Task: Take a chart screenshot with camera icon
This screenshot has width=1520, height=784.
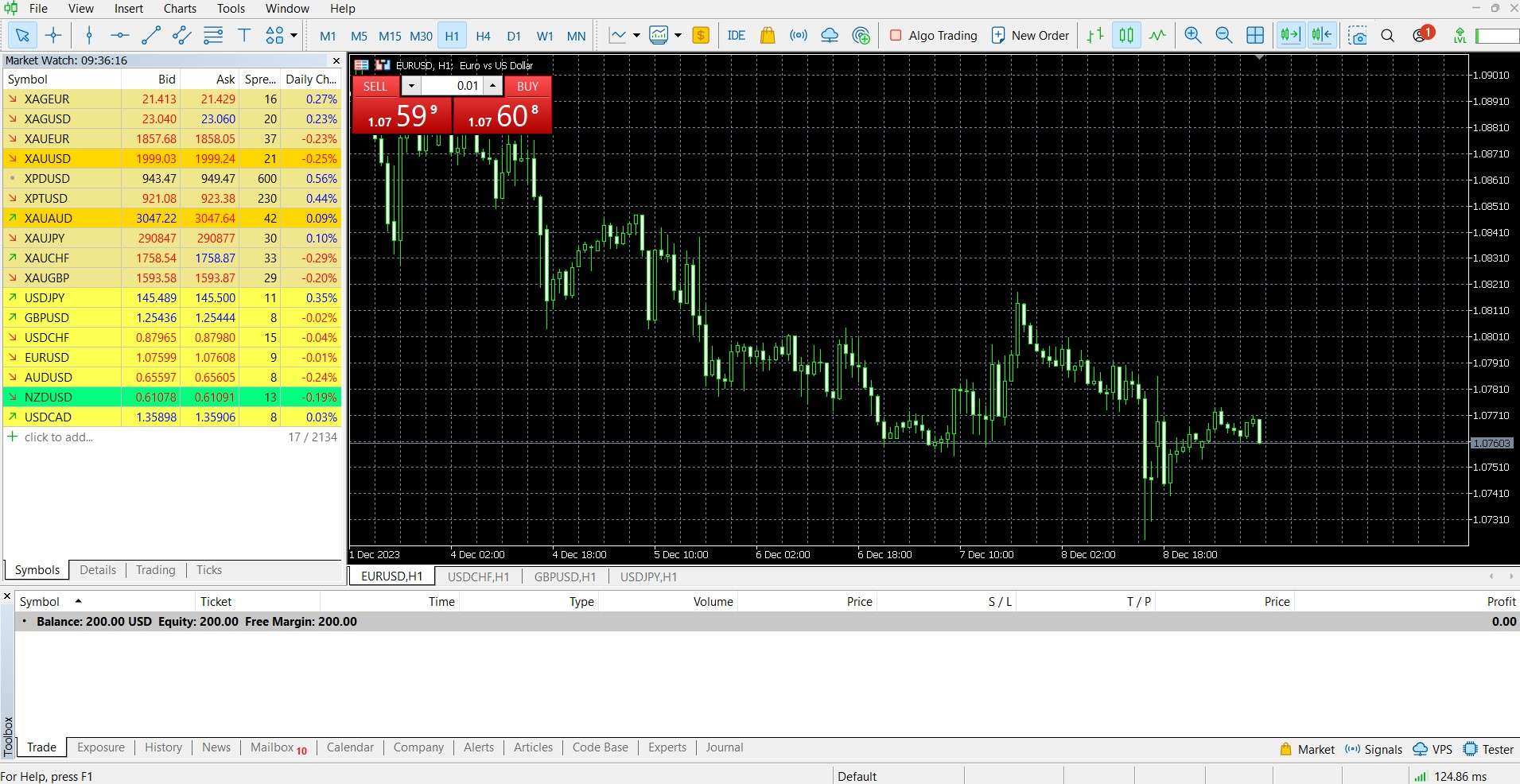Action: [1357, 35]
